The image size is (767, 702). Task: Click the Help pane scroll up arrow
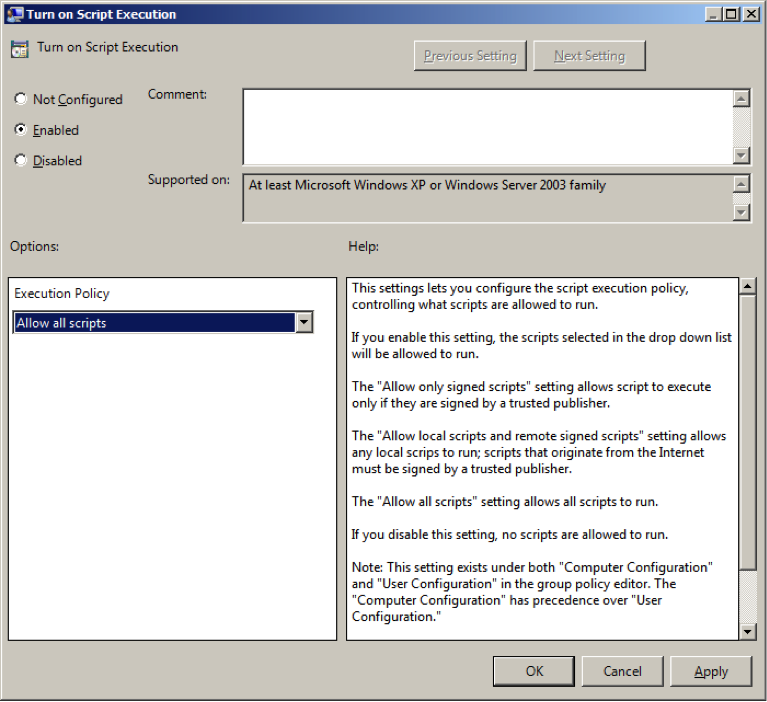point(747,288)
